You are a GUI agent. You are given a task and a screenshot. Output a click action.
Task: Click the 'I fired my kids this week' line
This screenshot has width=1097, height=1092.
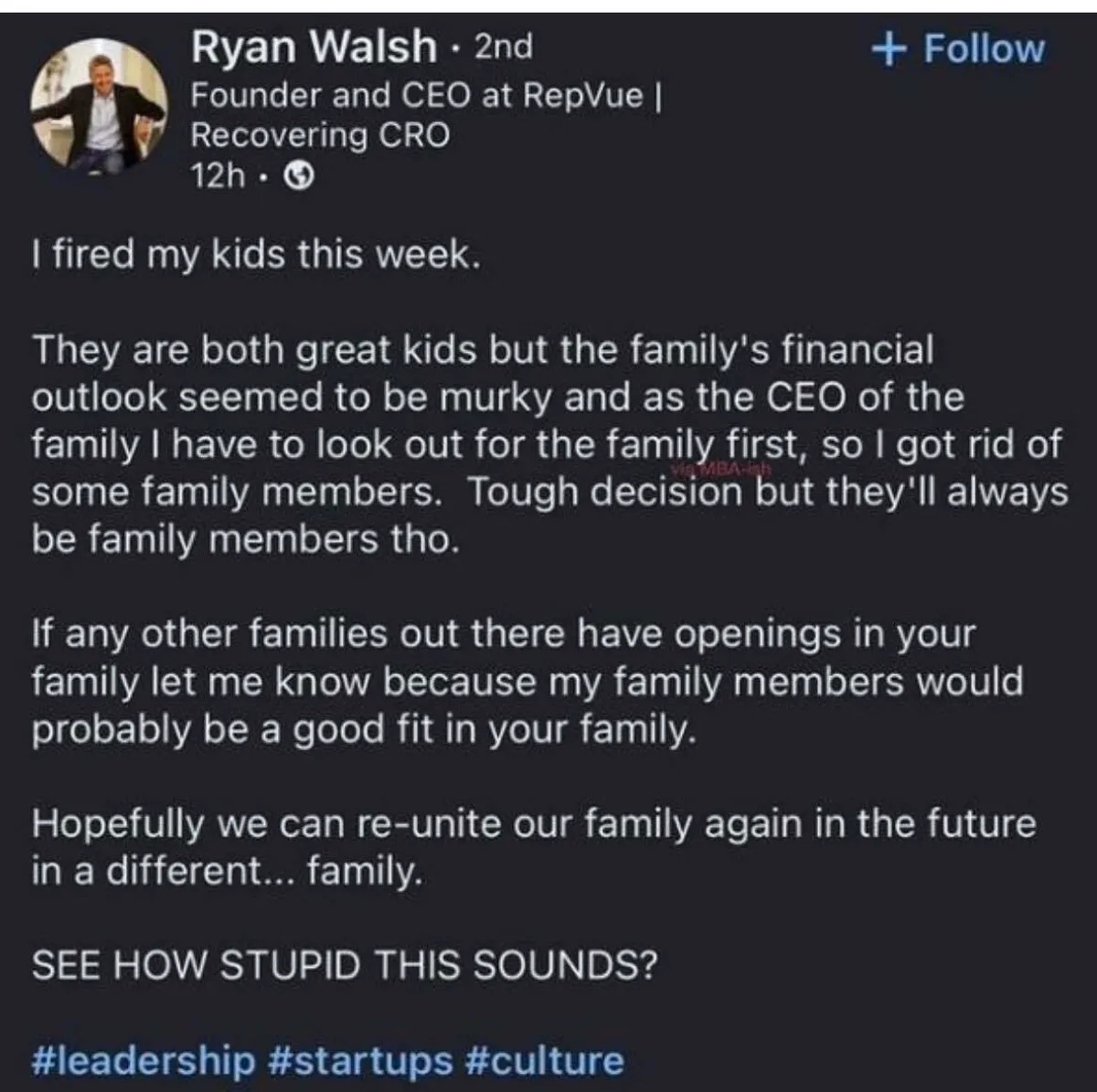(256, 255)
